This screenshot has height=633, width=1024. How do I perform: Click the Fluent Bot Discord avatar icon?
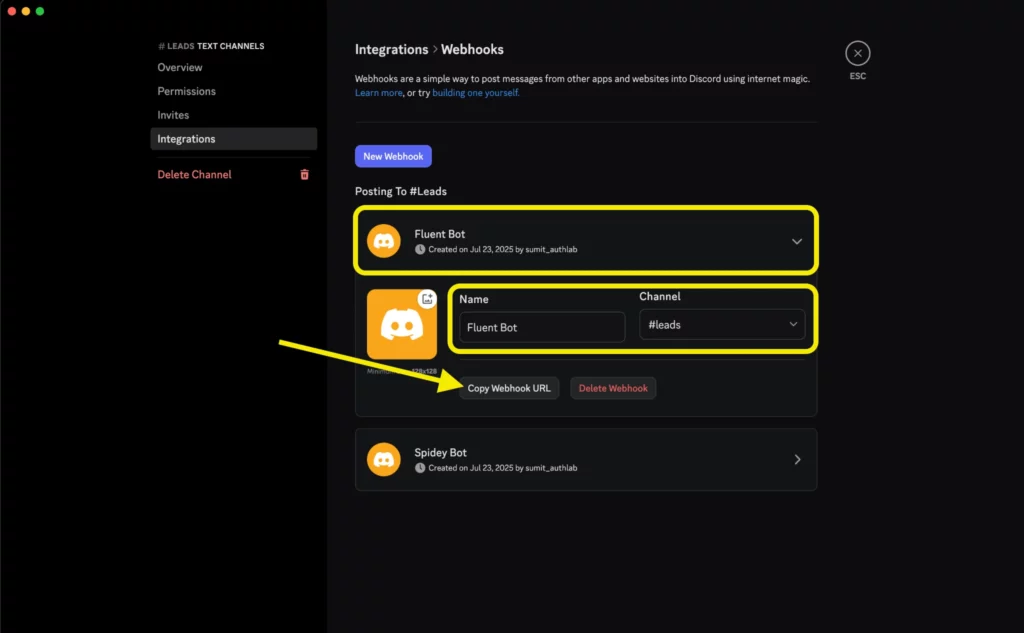point(383,240)
